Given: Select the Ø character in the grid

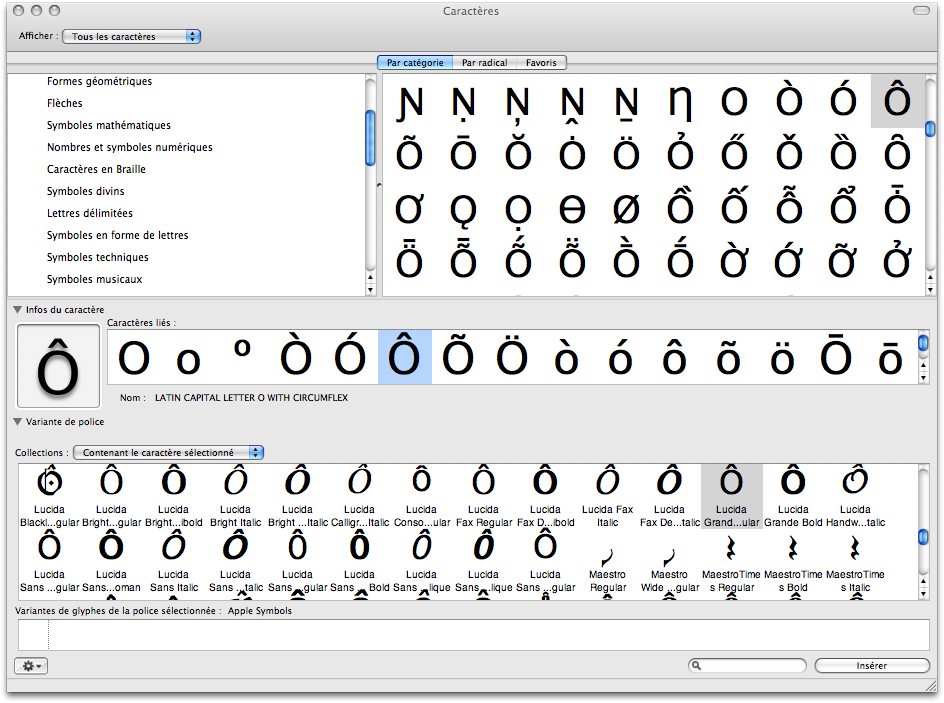Looking at the screenshot, I should 626,208.
